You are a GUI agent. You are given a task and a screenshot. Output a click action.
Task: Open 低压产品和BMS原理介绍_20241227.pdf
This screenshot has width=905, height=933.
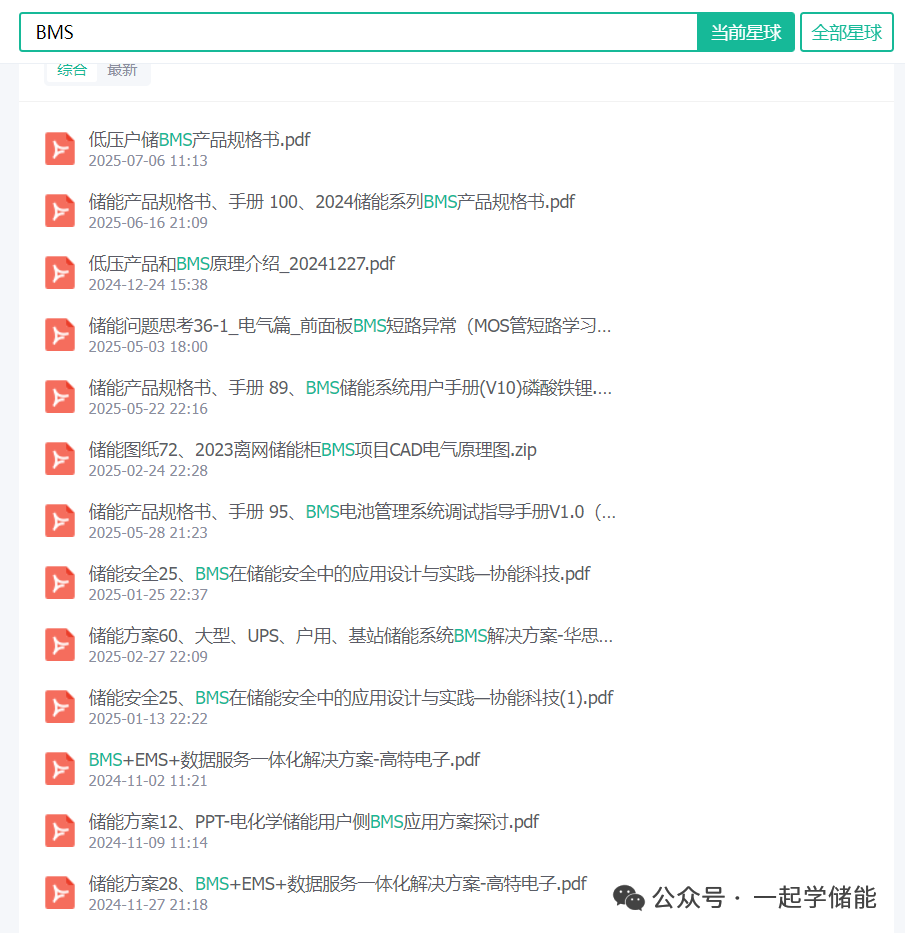[x=242, y=264]
